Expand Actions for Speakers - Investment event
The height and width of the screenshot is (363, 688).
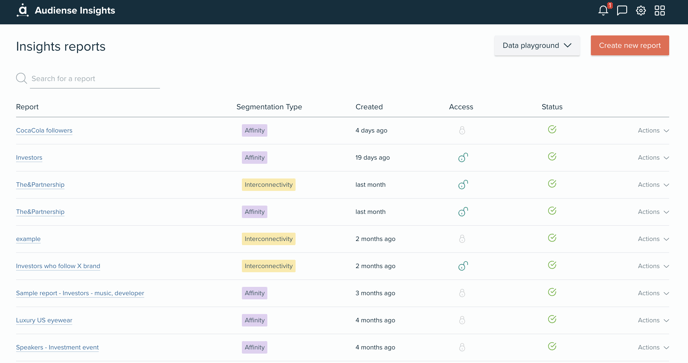653,347
